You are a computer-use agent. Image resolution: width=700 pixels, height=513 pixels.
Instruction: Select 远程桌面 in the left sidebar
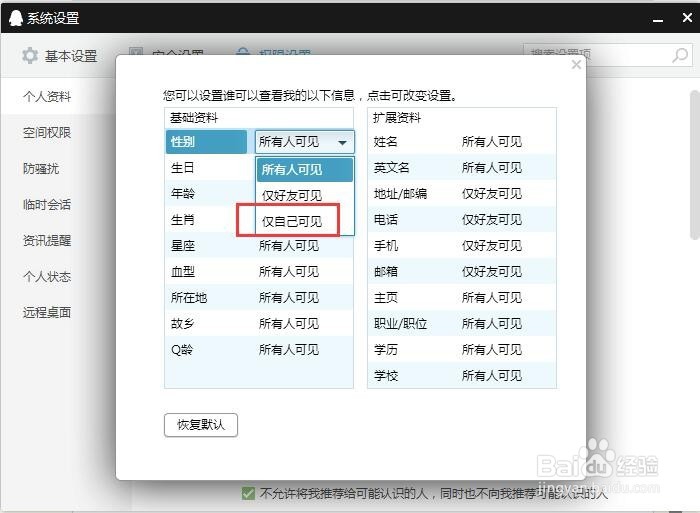coord(47,313)
